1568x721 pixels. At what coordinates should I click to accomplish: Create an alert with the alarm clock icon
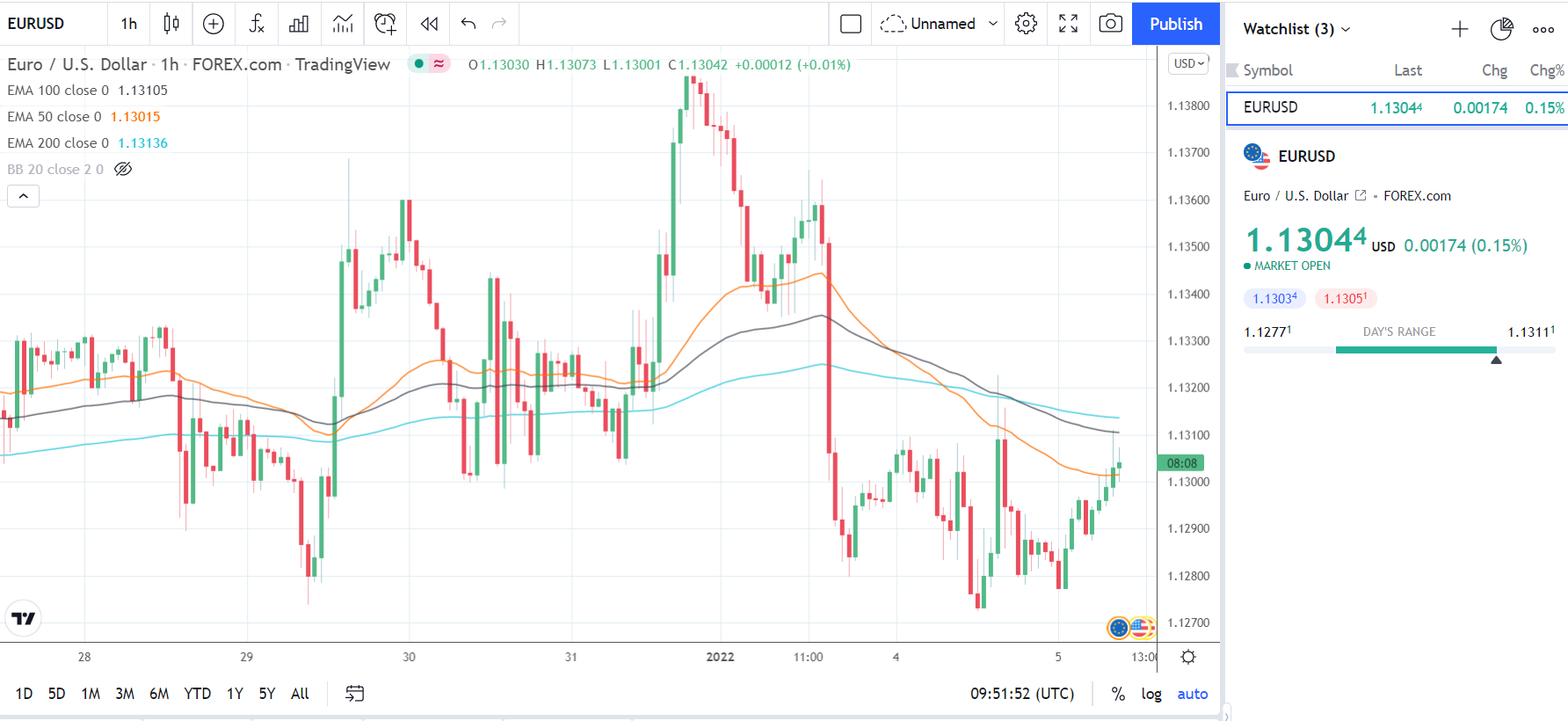pyautogui.click(x=385, y=24)
